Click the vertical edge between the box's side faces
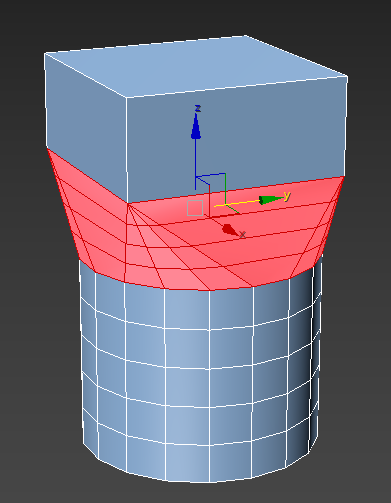Image resolution: width=391 pixels, height=503 pixels. (127, 150)
